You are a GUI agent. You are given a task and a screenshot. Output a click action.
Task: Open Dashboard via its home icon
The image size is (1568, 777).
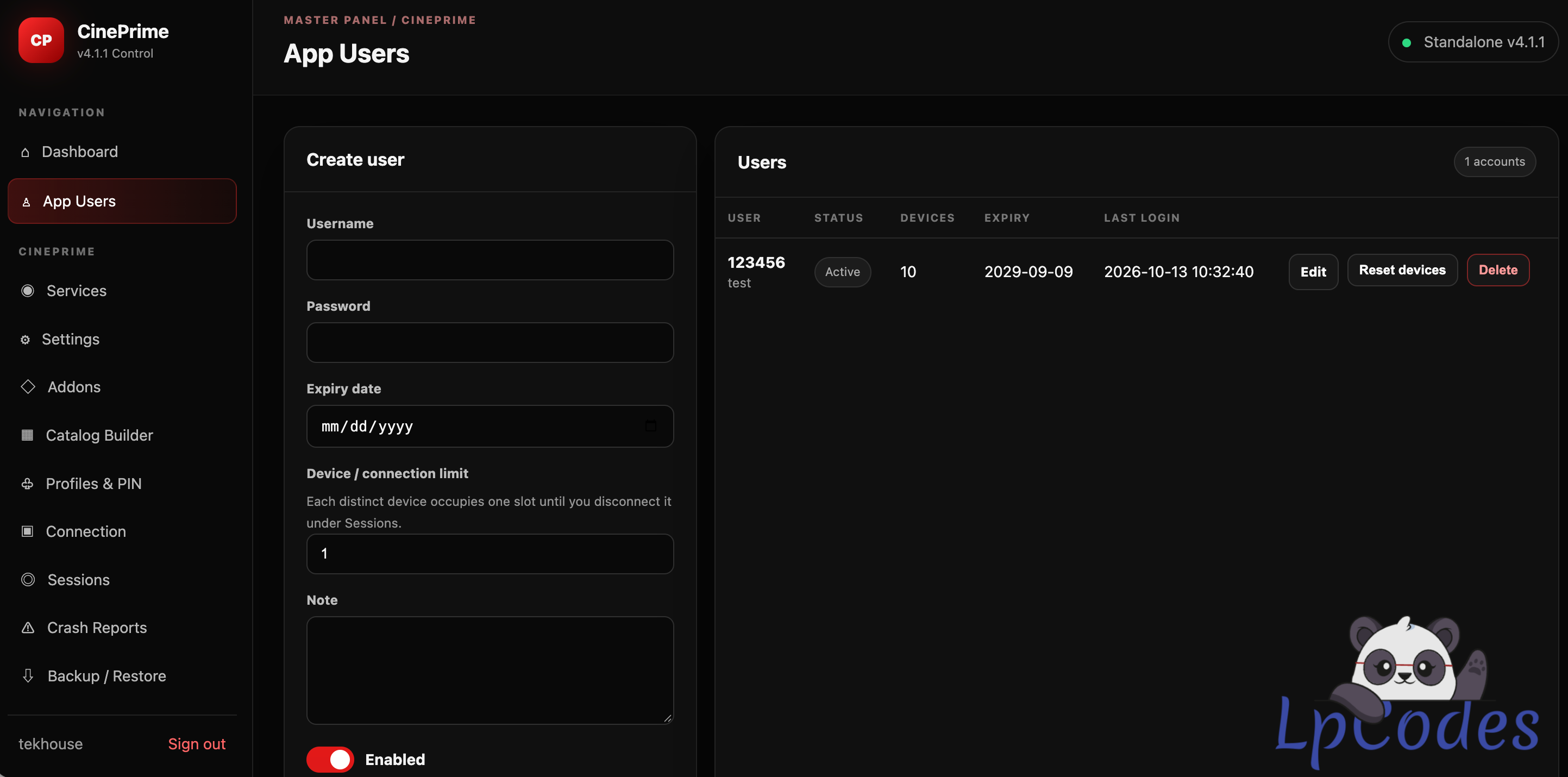[25, 152]
